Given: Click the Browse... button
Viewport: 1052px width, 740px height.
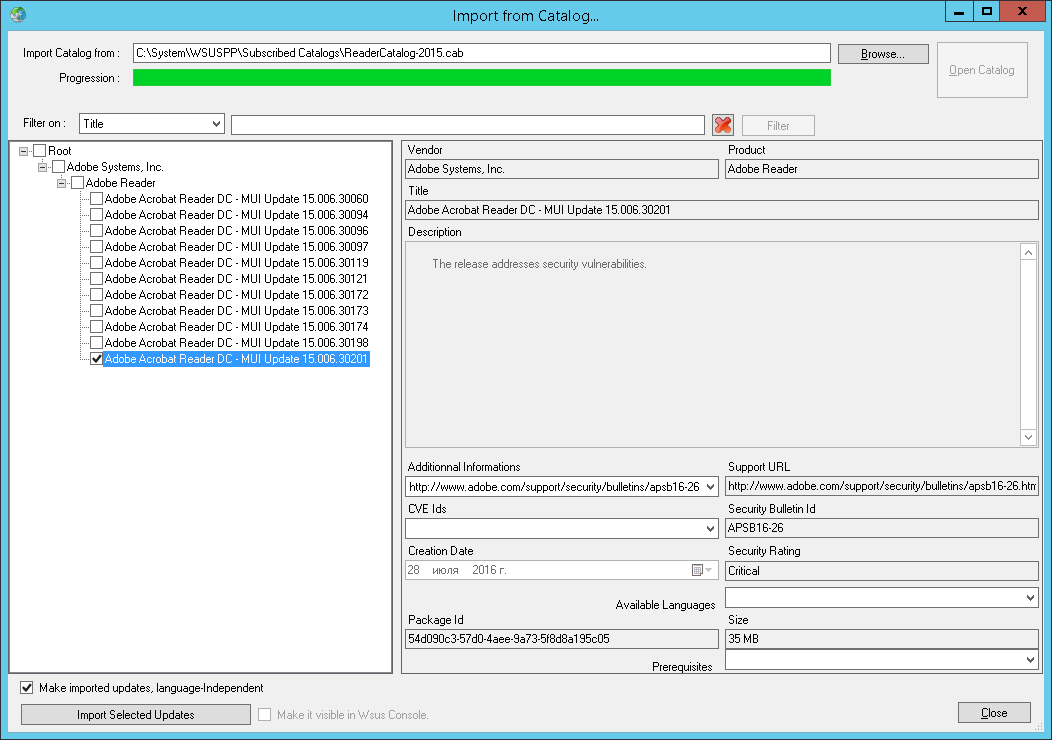Looking at the screenshot, I should click(x=883, y=54).
